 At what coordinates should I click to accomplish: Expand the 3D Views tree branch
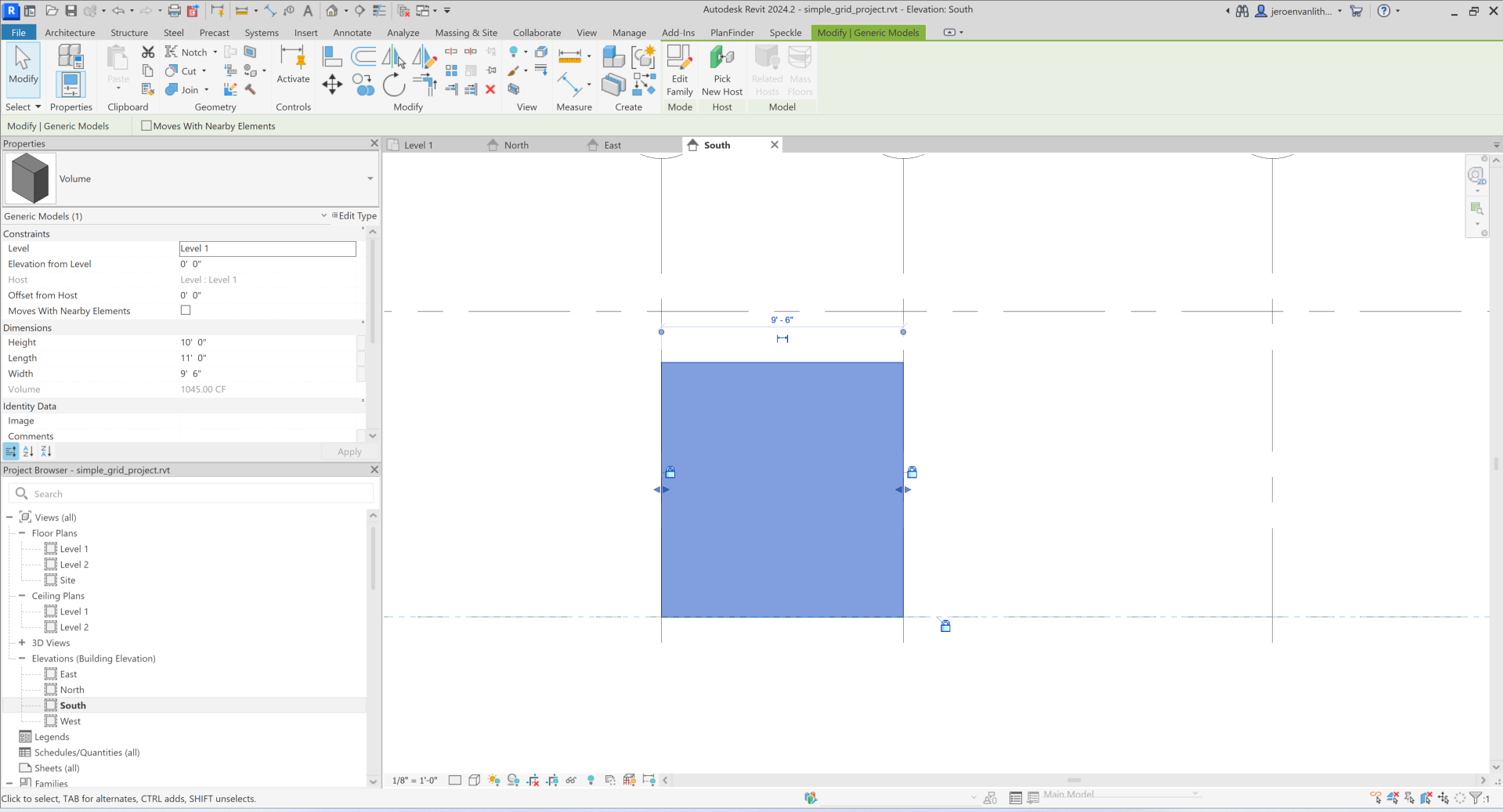pyautogui.click(x=23, y=643)
